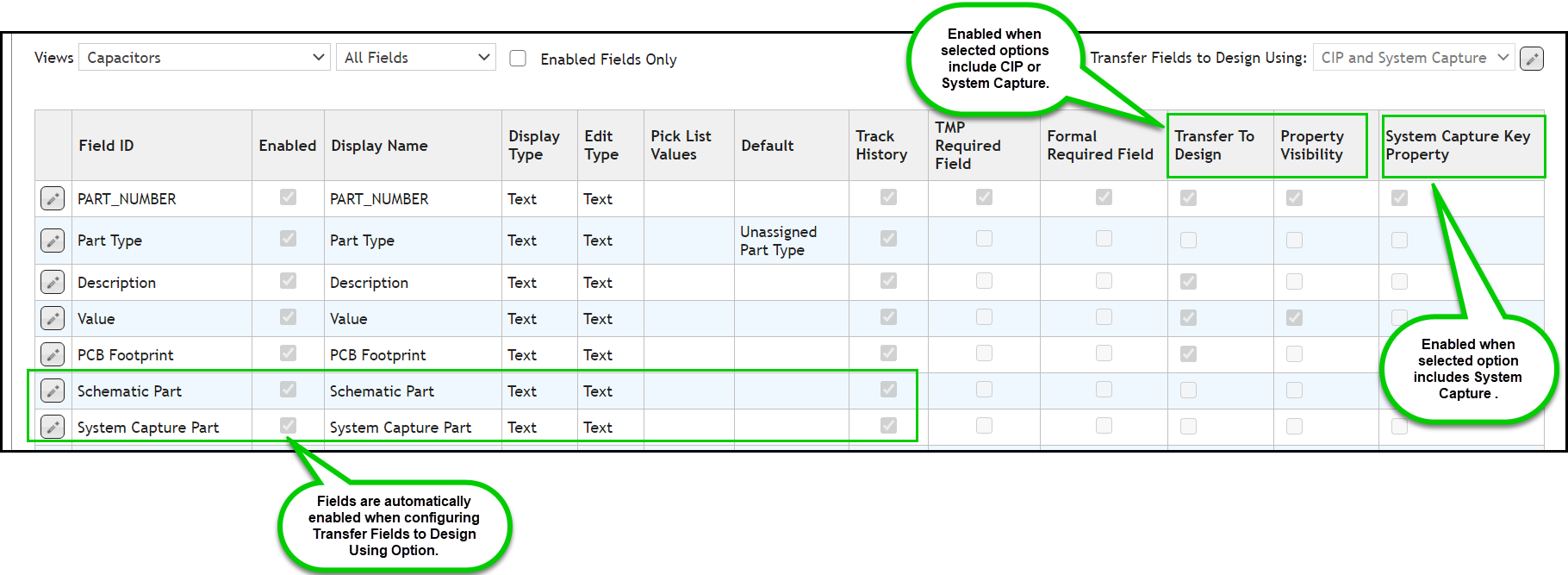Check Formal Required Field for Part Type
1568x575 pixels.
pyautogui.click(x=1104, y=241)
